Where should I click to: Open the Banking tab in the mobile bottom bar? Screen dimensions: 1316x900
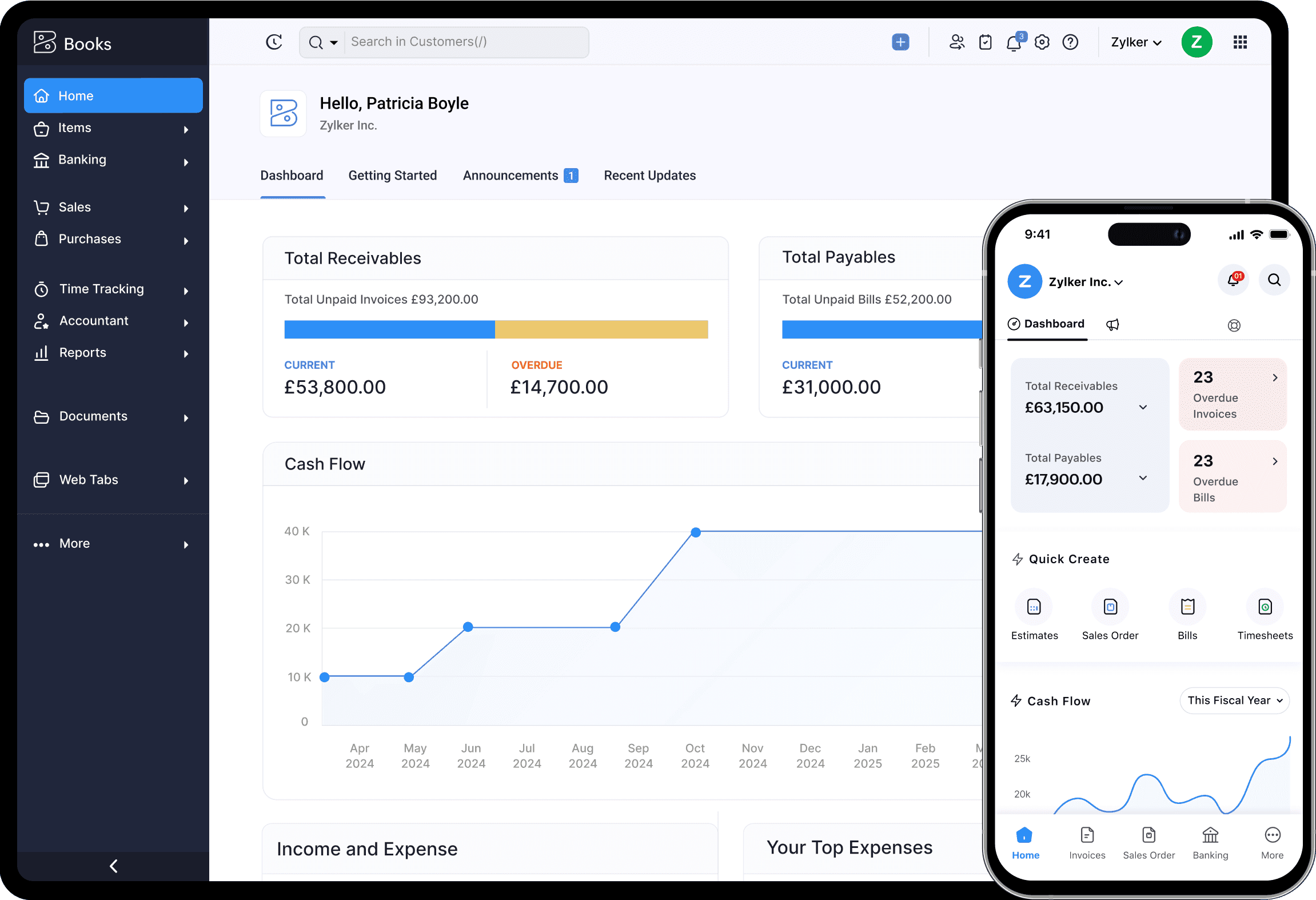(x=1210, y=842)
